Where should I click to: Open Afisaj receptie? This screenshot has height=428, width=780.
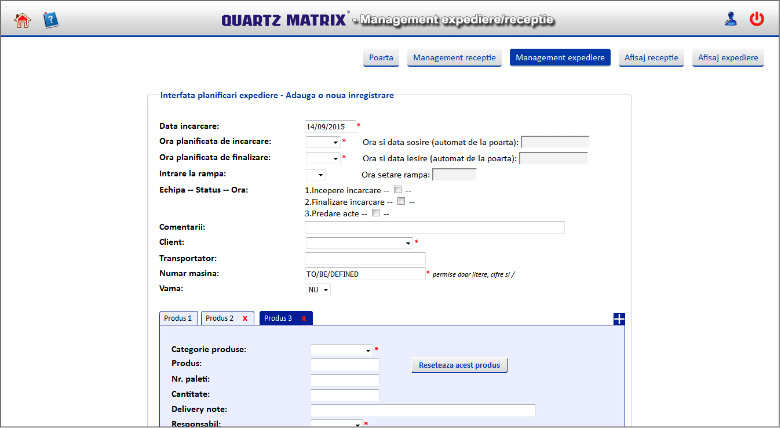click(x=651, y=58)
